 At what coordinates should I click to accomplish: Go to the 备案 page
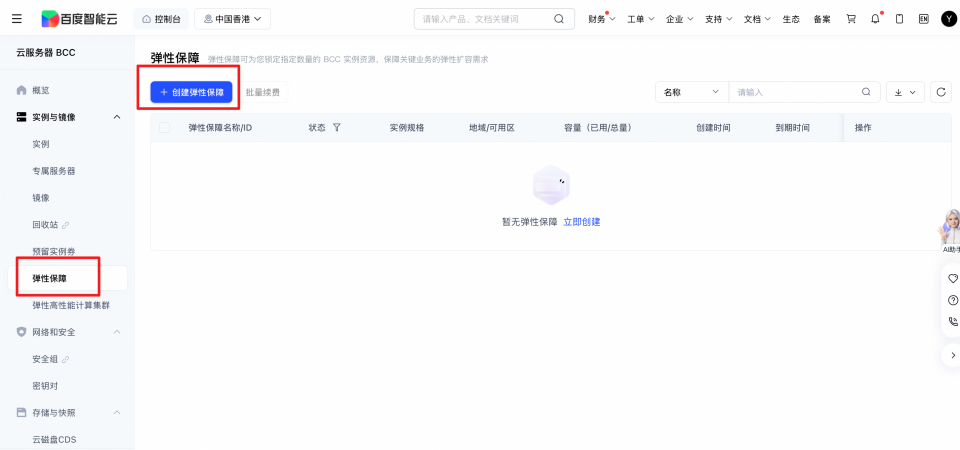pyautogui.click(x=822, y=19)
